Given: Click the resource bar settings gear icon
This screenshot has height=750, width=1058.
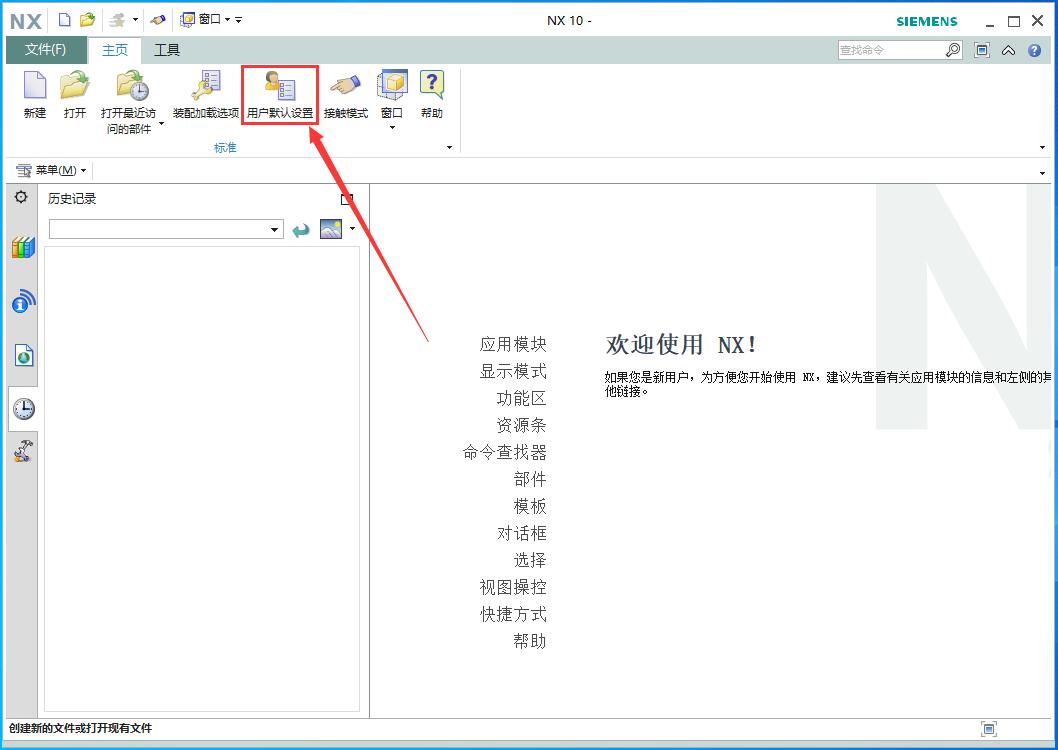Looking at the screenshot, I should click(21, 198).
